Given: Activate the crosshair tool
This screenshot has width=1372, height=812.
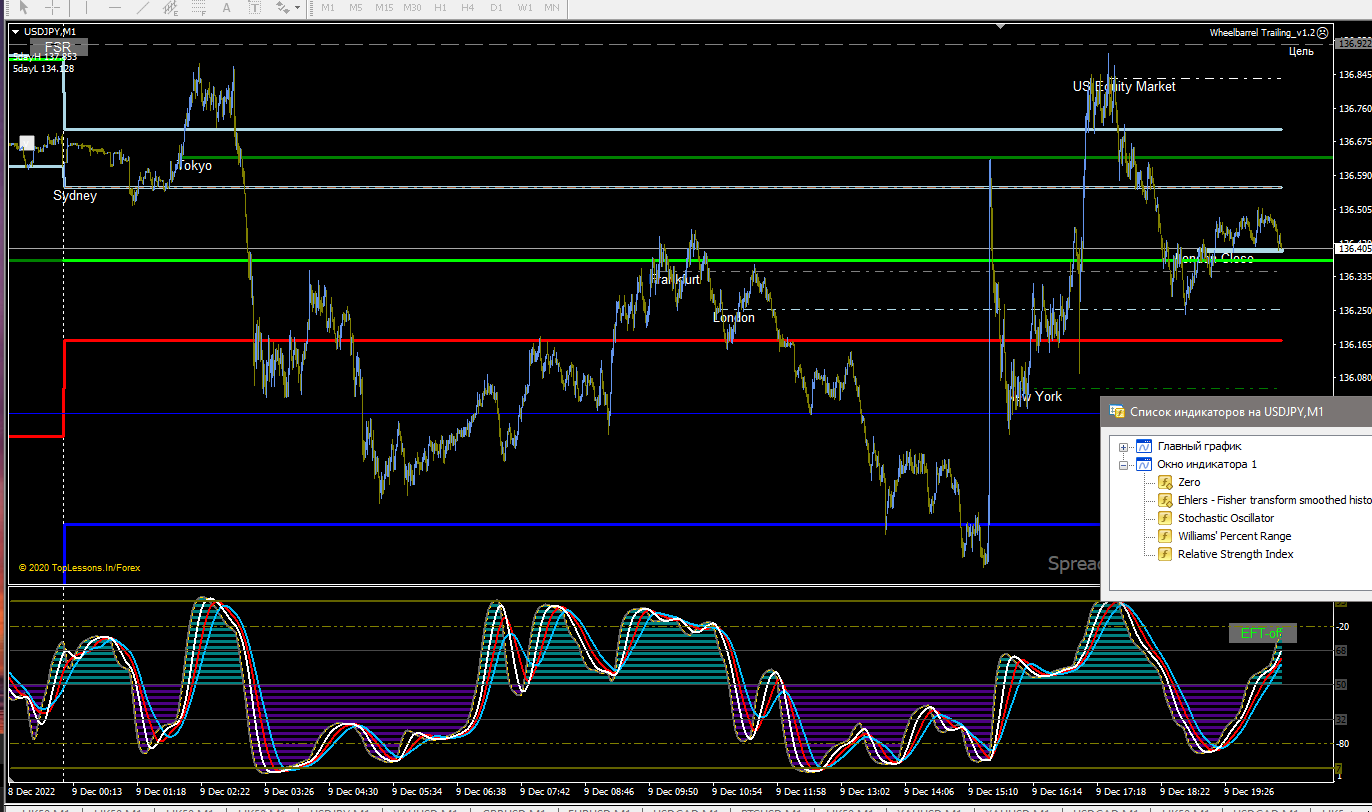Looking at the screenshot, I should coord(53,7).
